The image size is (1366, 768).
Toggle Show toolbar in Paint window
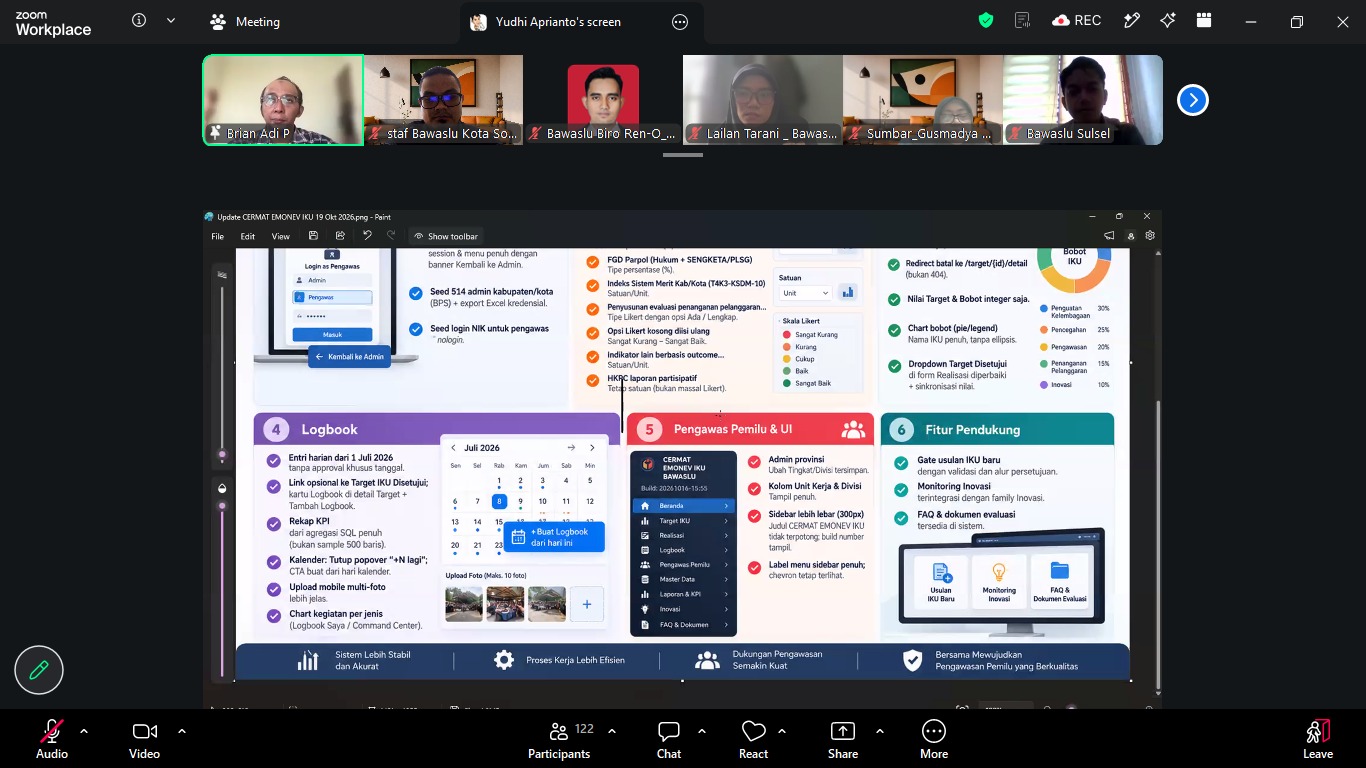(x=446, y=236)
